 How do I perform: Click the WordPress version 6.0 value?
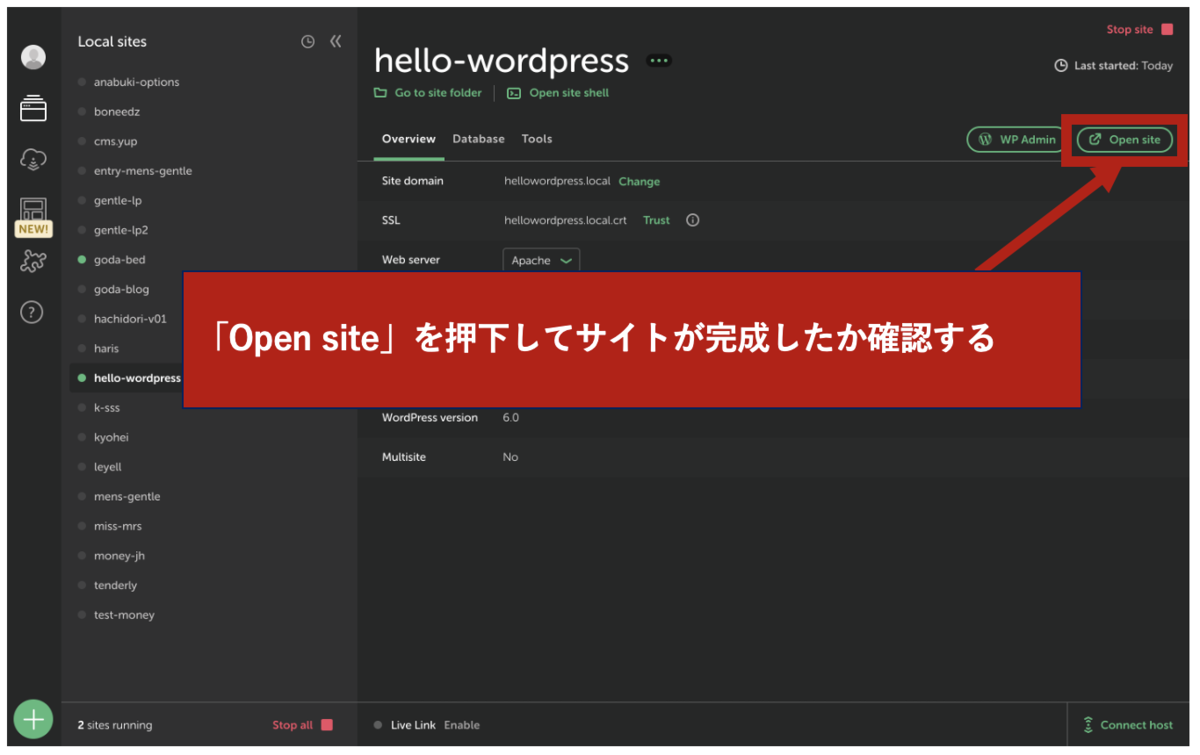pyautogui.click(x=511, y=418)
